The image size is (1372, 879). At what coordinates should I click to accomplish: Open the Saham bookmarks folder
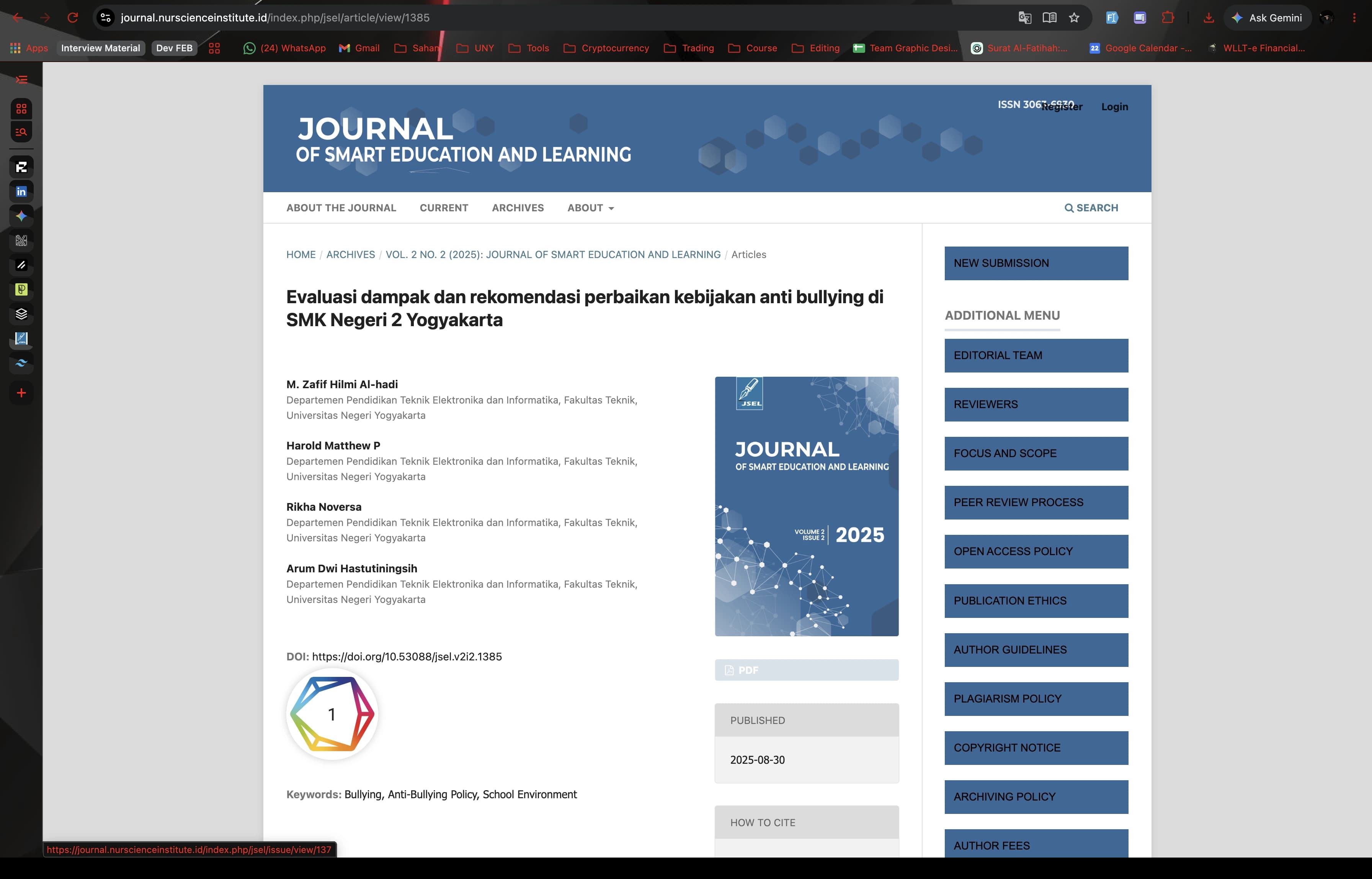(x=418, y=48)
